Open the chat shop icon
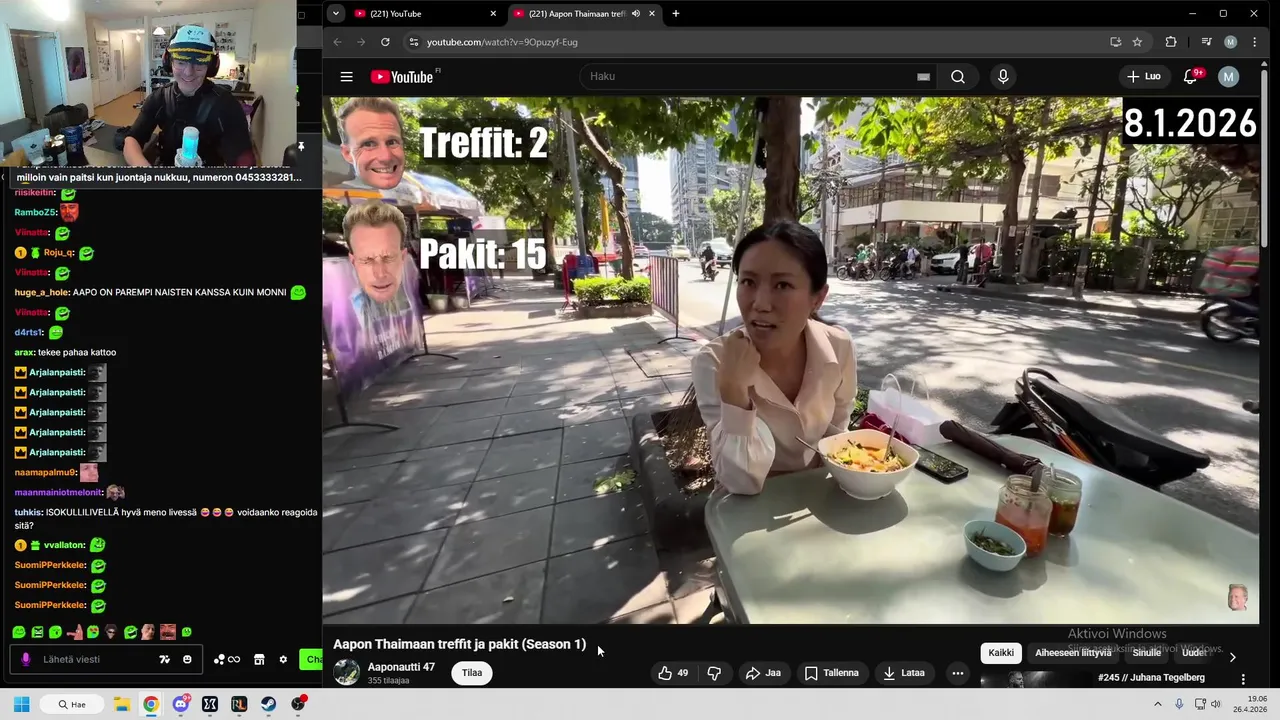 (259, 659)
